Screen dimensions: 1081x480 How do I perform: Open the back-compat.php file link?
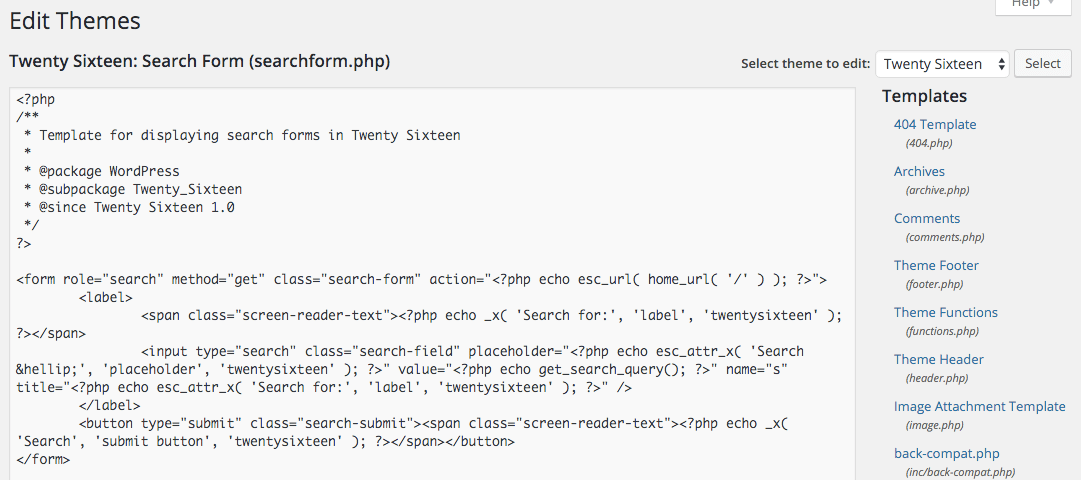946,454
